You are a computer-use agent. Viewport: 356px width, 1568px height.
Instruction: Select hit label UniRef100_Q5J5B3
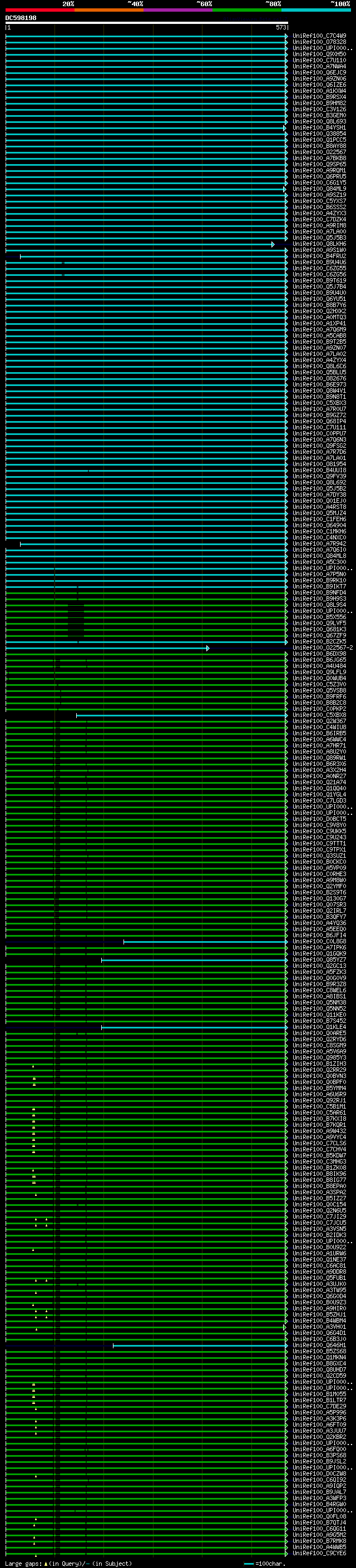[319, 238]
